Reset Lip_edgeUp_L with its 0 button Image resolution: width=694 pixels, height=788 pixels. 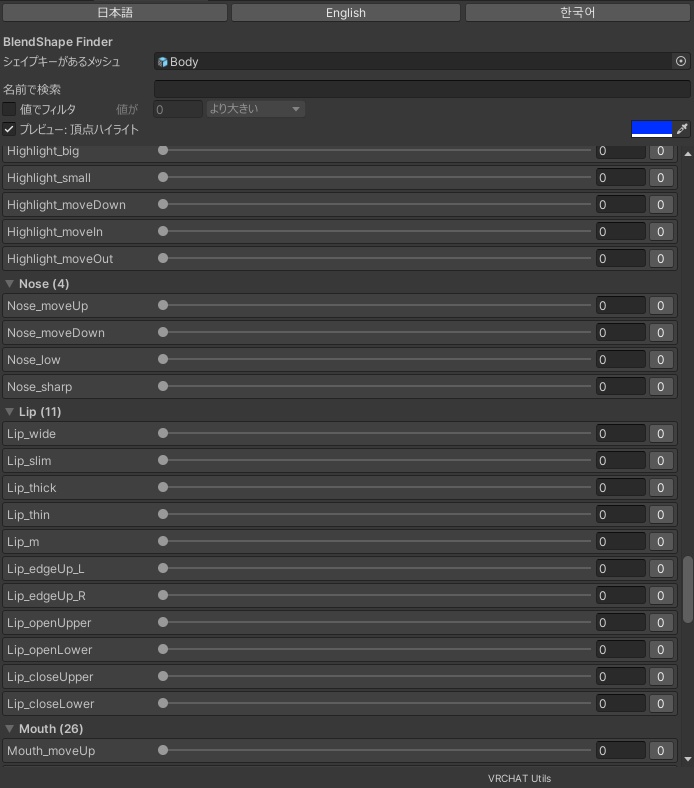[661, 569]
